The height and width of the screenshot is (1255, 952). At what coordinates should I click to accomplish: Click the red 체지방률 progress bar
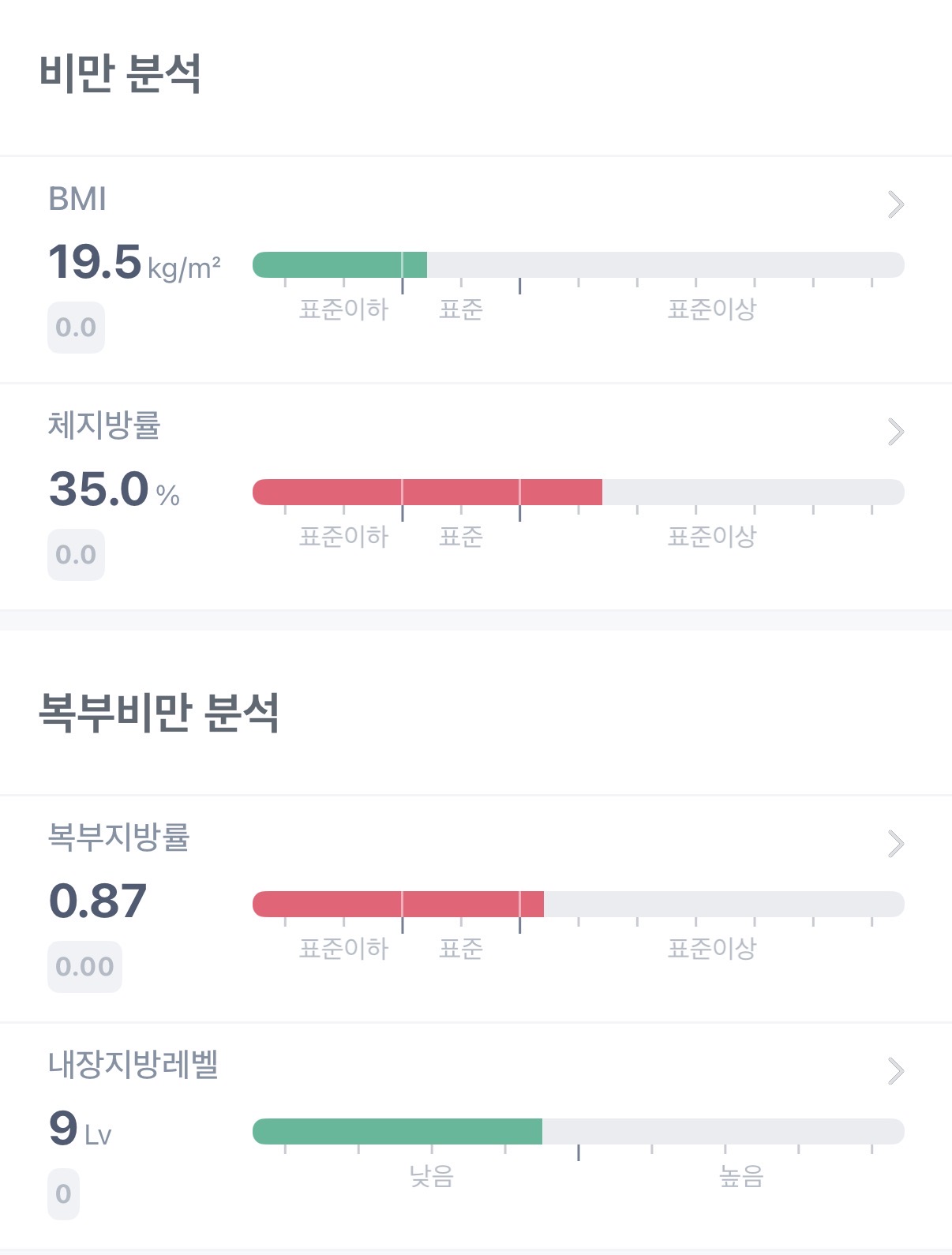coord(426,493)
